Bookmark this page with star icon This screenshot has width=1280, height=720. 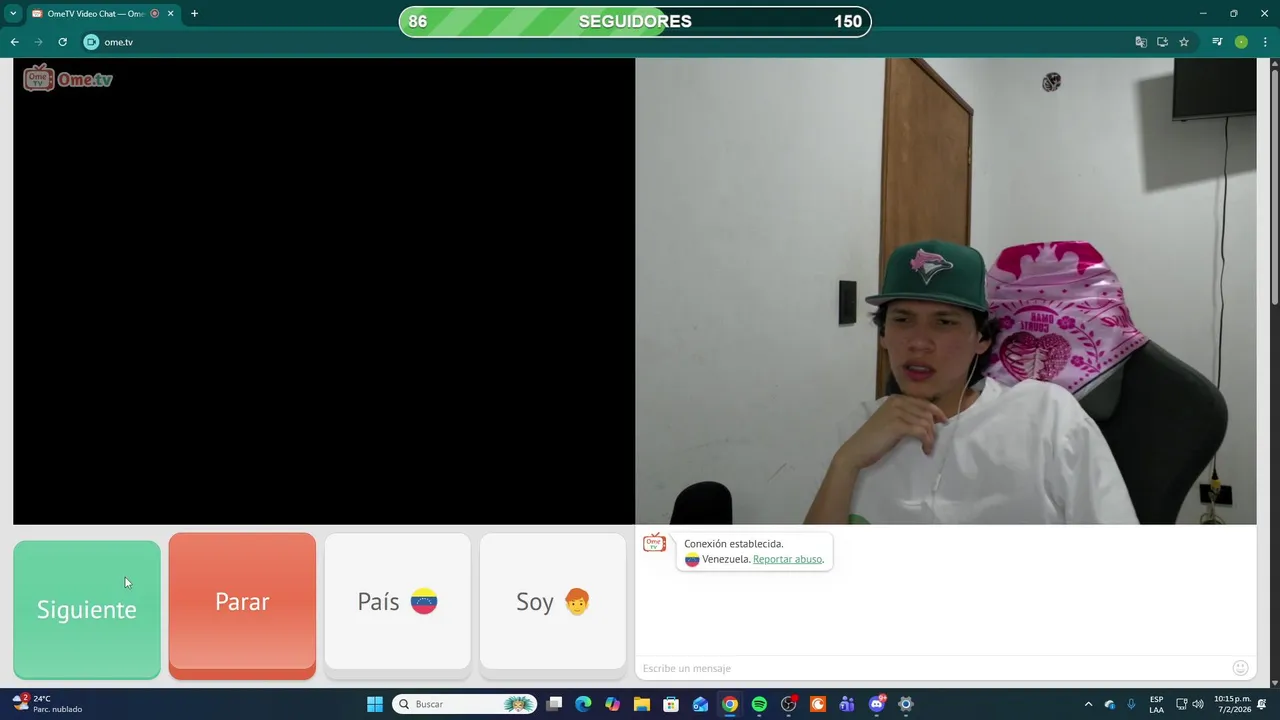coord(1184,42)
